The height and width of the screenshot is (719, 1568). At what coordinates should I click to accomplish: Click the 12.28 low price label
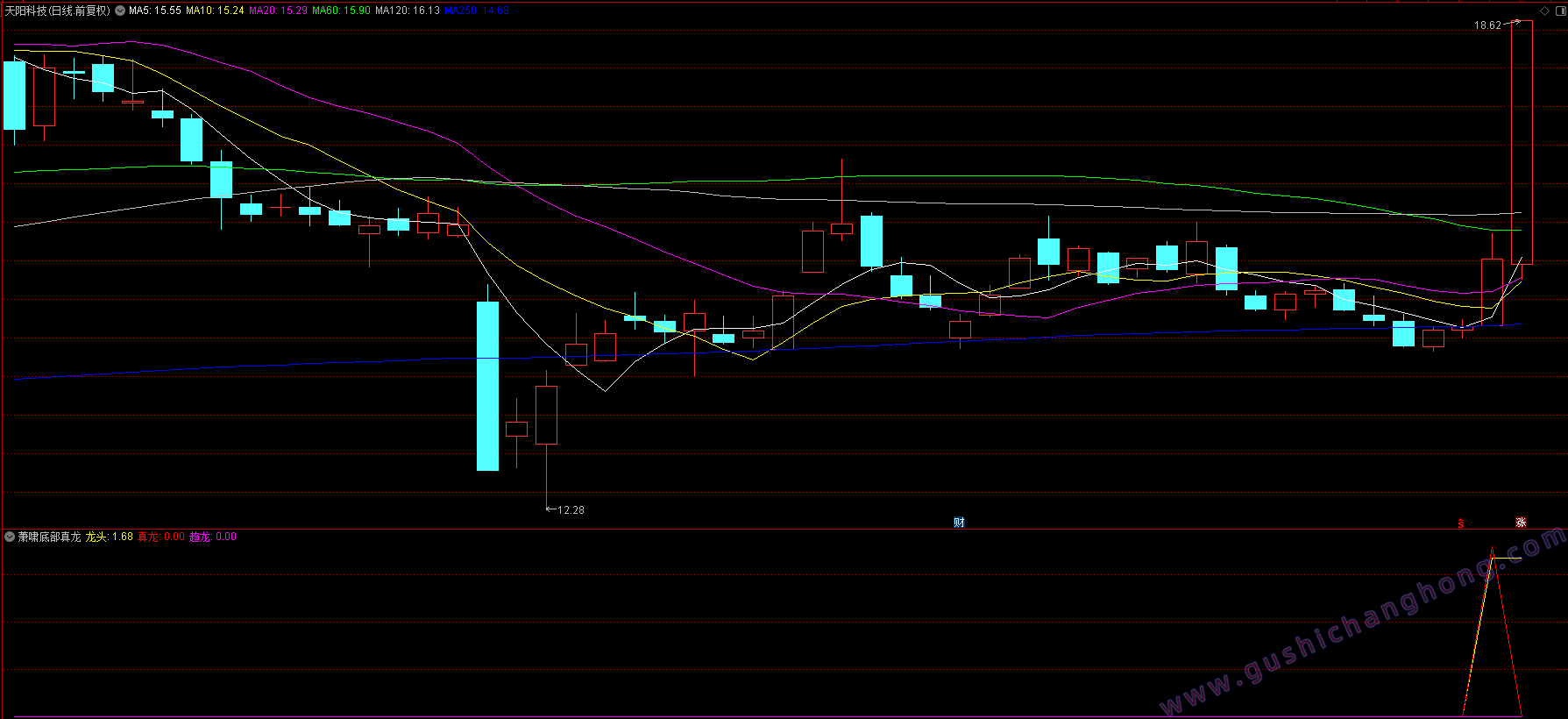(571, 510)
